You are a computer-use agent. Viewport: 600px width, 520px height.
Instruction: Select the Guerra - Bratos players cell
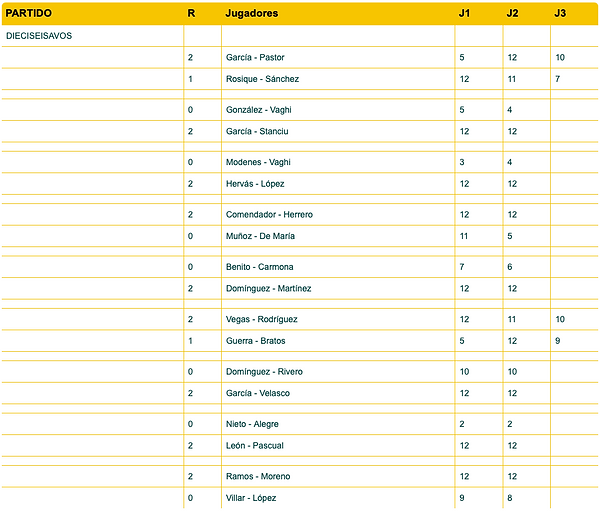pos(255,341)
